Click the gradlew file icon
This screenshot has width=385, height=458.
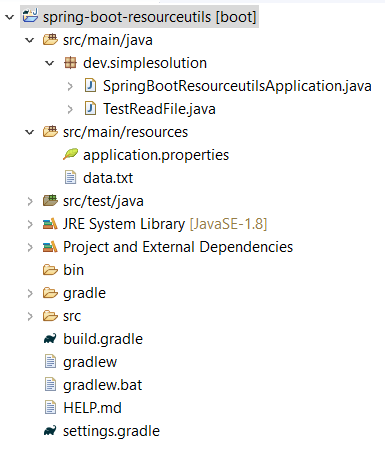pos(50,362)
